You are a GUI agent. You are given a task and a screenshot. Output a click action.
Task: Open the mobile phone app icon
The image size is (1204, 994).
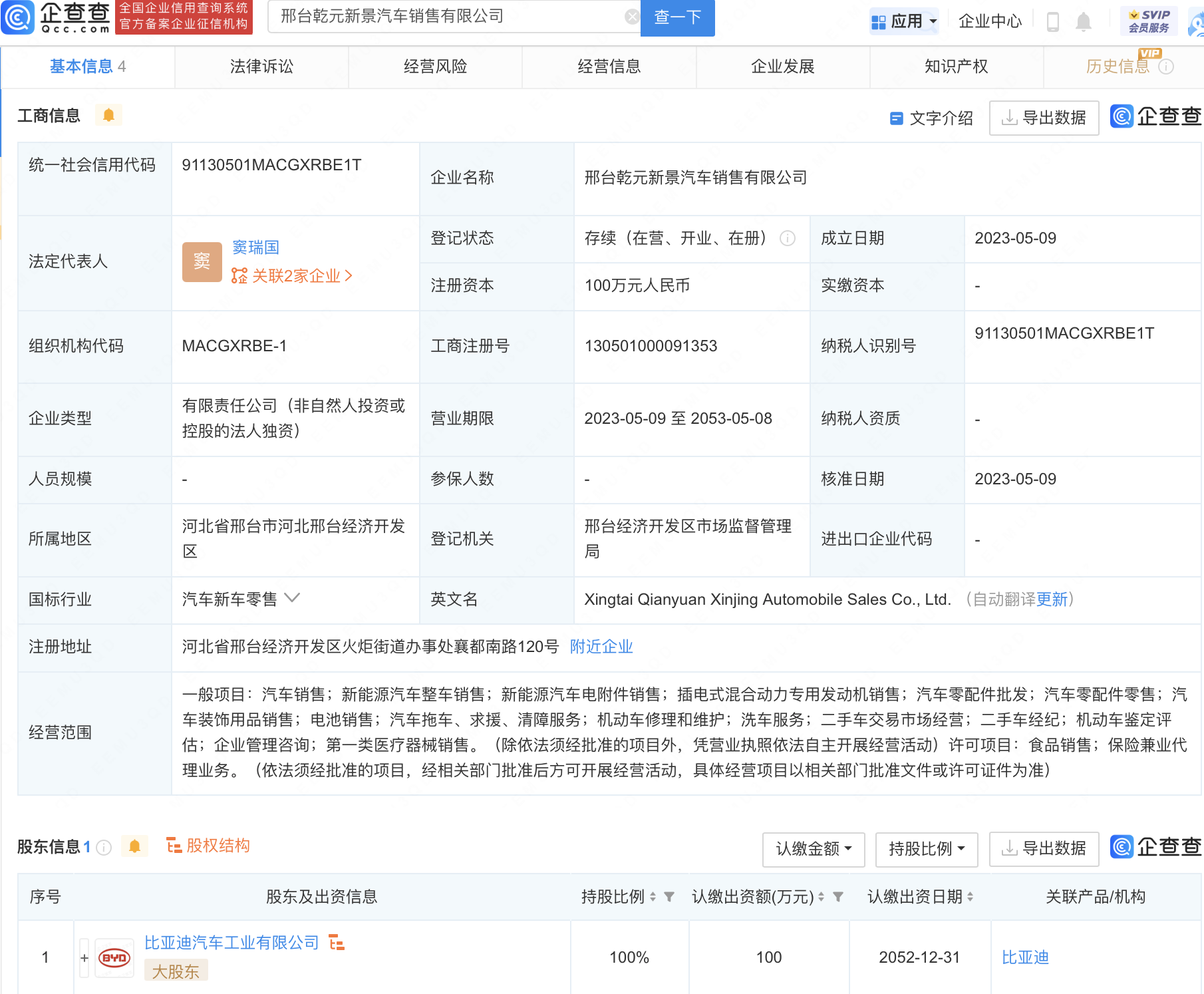(x=1053, y=22)
